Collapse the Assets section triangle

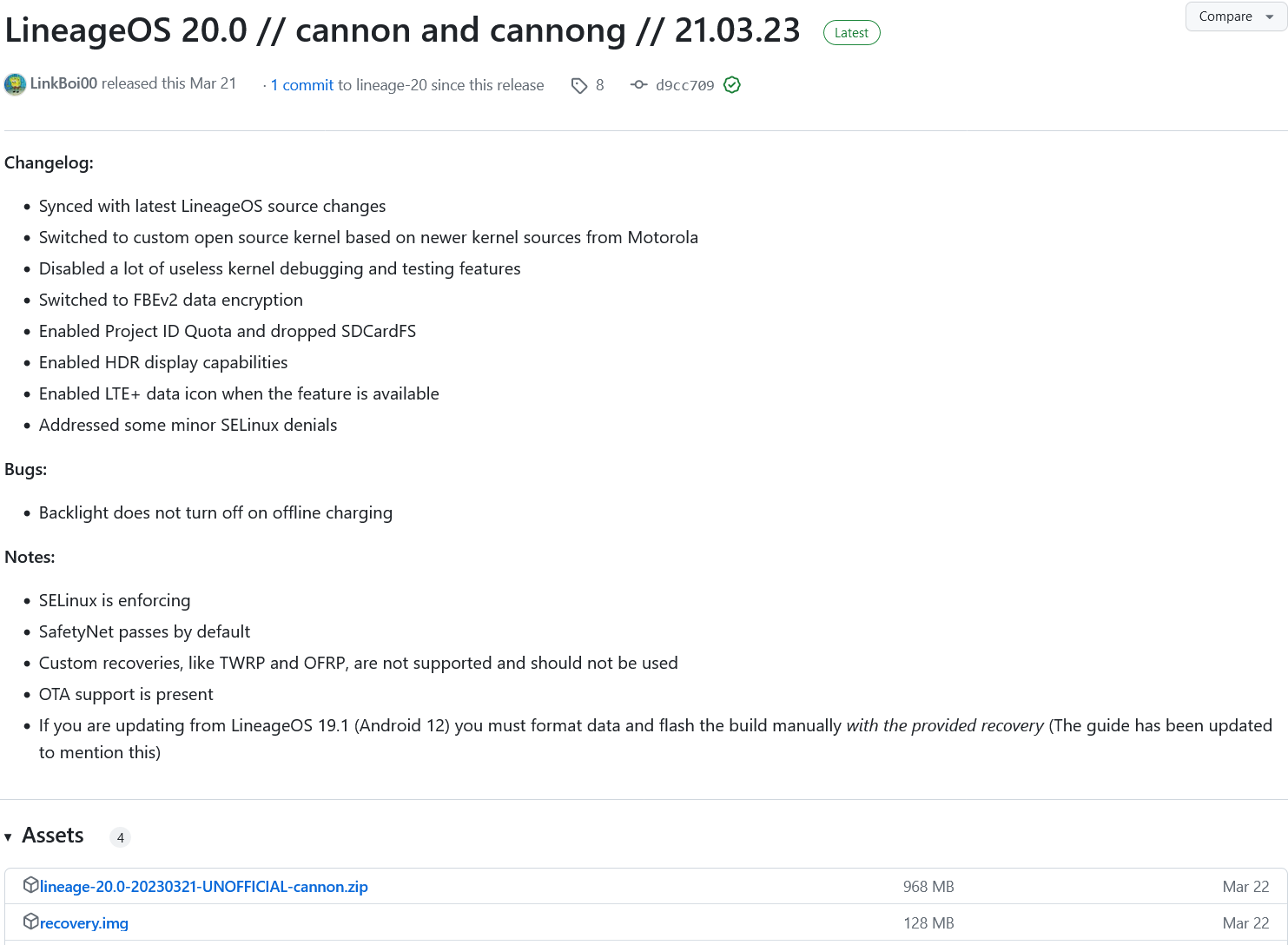[8, 837]
